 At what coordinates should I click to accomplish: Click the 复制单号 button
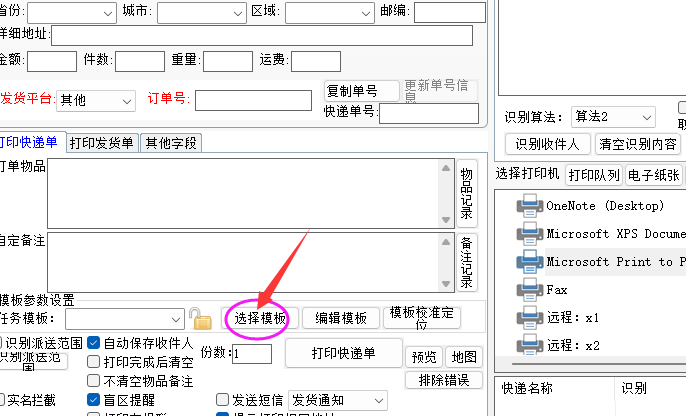click(x=361, y=91)
